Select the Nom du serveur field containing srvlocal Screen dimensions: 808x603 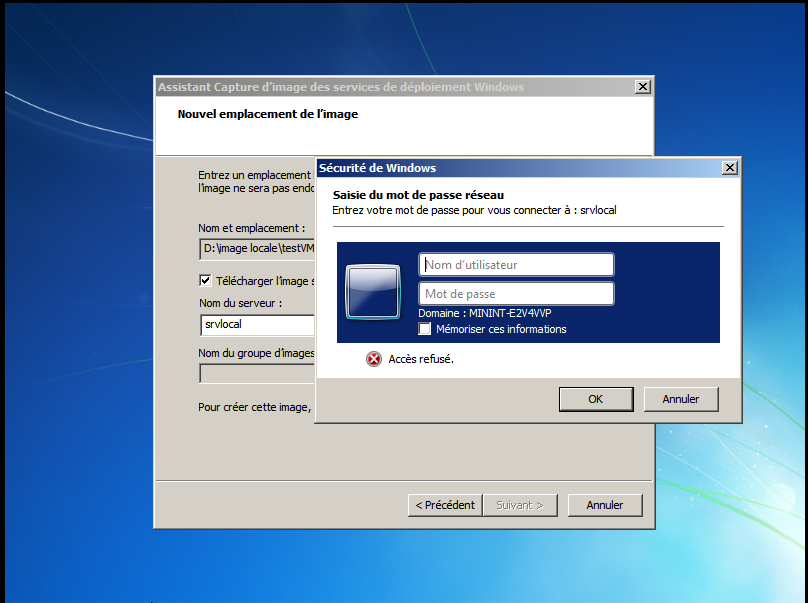click(x=257, y=325)
